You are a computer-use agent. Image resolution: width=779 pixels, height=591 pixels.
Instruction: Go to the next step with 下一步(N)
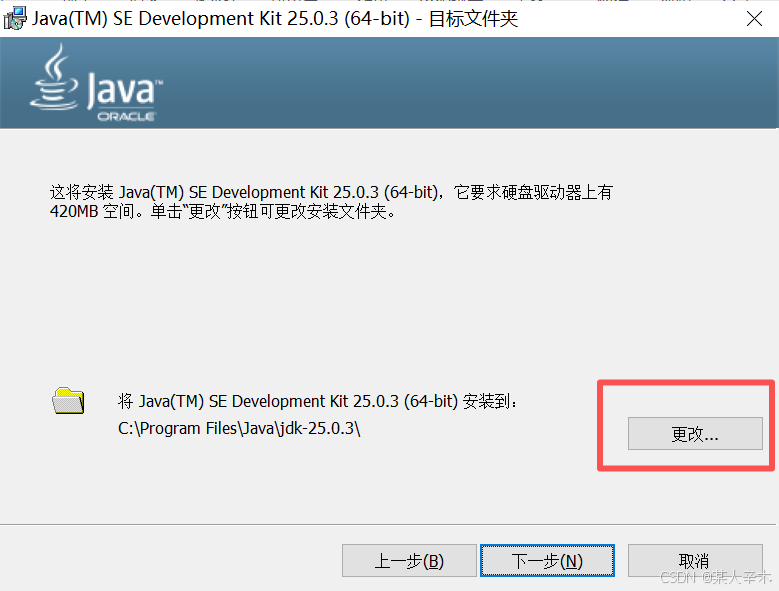[547, 561]
